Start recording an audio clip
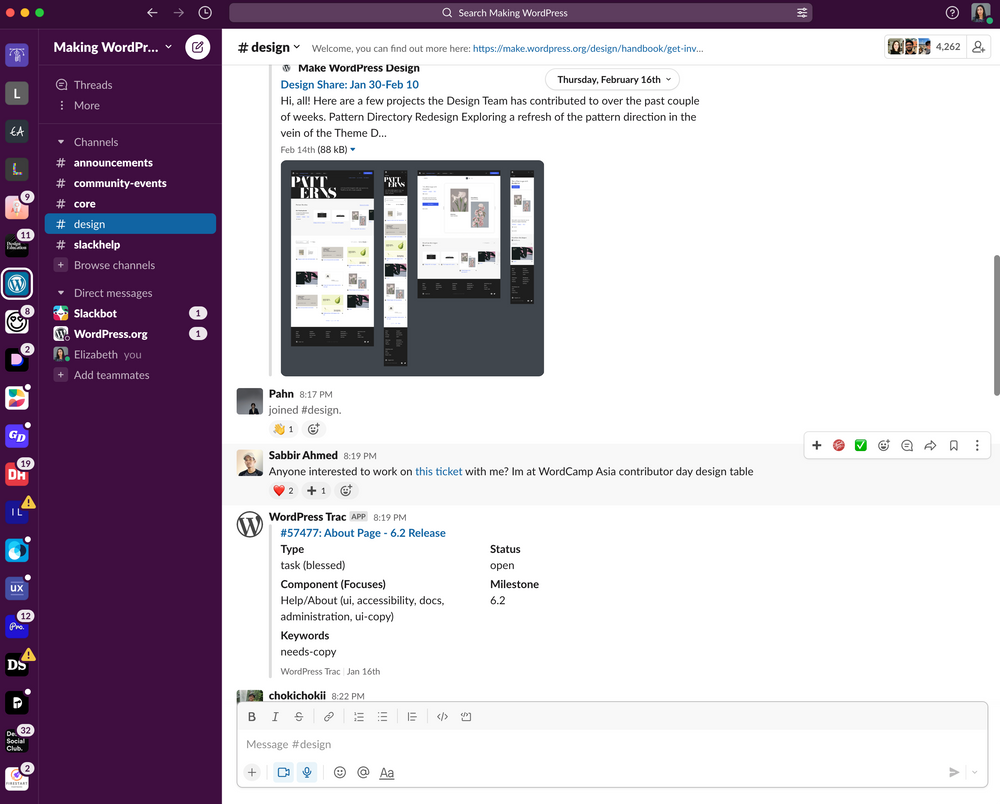The height and width of the screenshot is (804, 1000). (x=307, y=772)
